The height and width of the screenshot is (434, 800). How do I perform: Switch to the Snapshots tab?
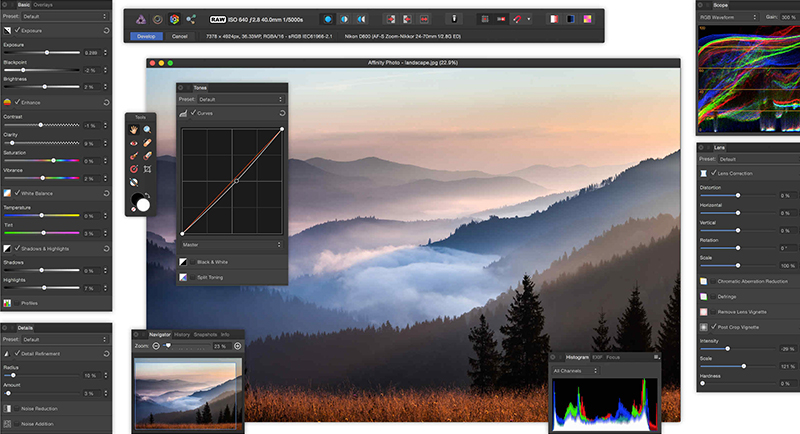pyautogui.click(x=205, y=335)
